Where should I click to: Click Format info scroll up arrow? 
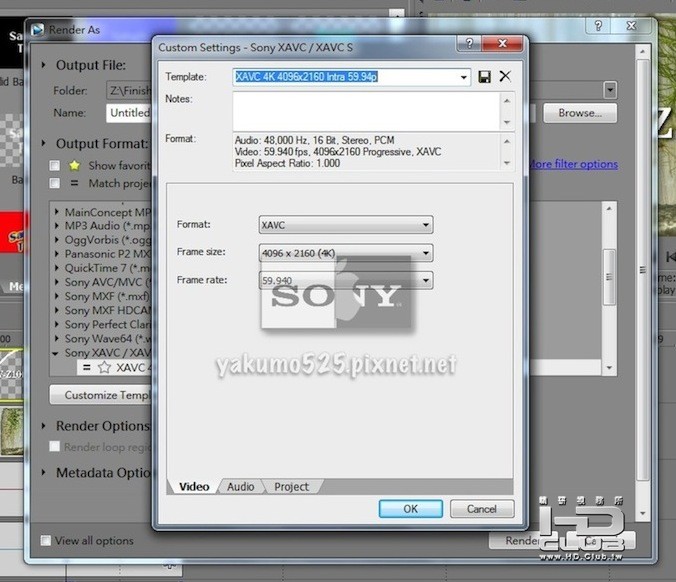point(507,141)
